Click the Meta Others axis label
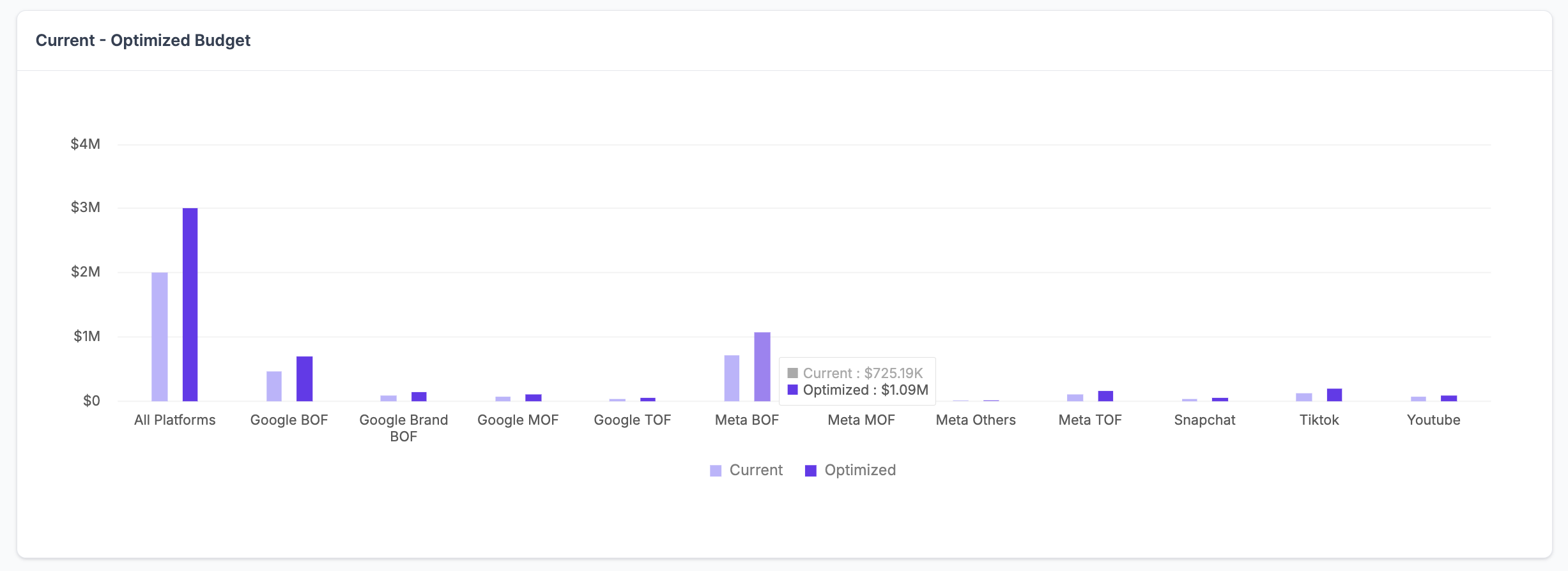The width and height of the screenshot is (1568, 571). [975, 420]
